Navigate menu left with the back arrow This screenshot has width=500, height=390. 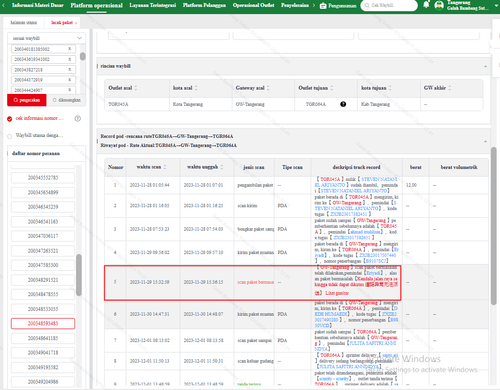[4, 5]
